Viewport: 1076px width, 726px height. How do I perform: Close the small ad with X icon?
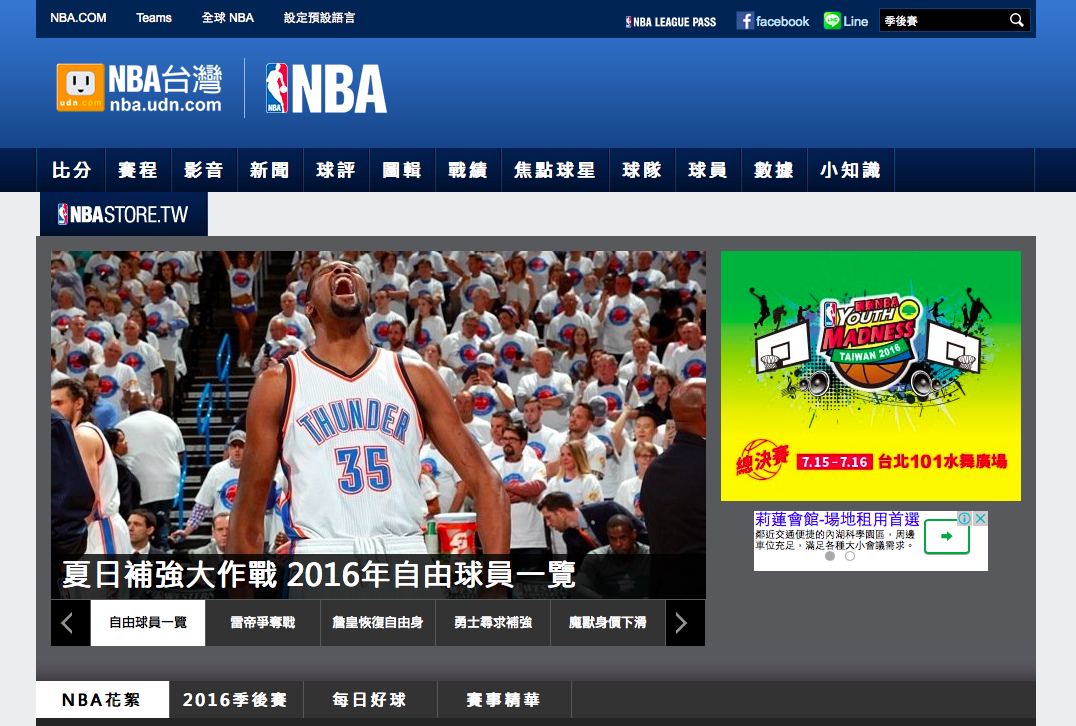tap(981, 519)
